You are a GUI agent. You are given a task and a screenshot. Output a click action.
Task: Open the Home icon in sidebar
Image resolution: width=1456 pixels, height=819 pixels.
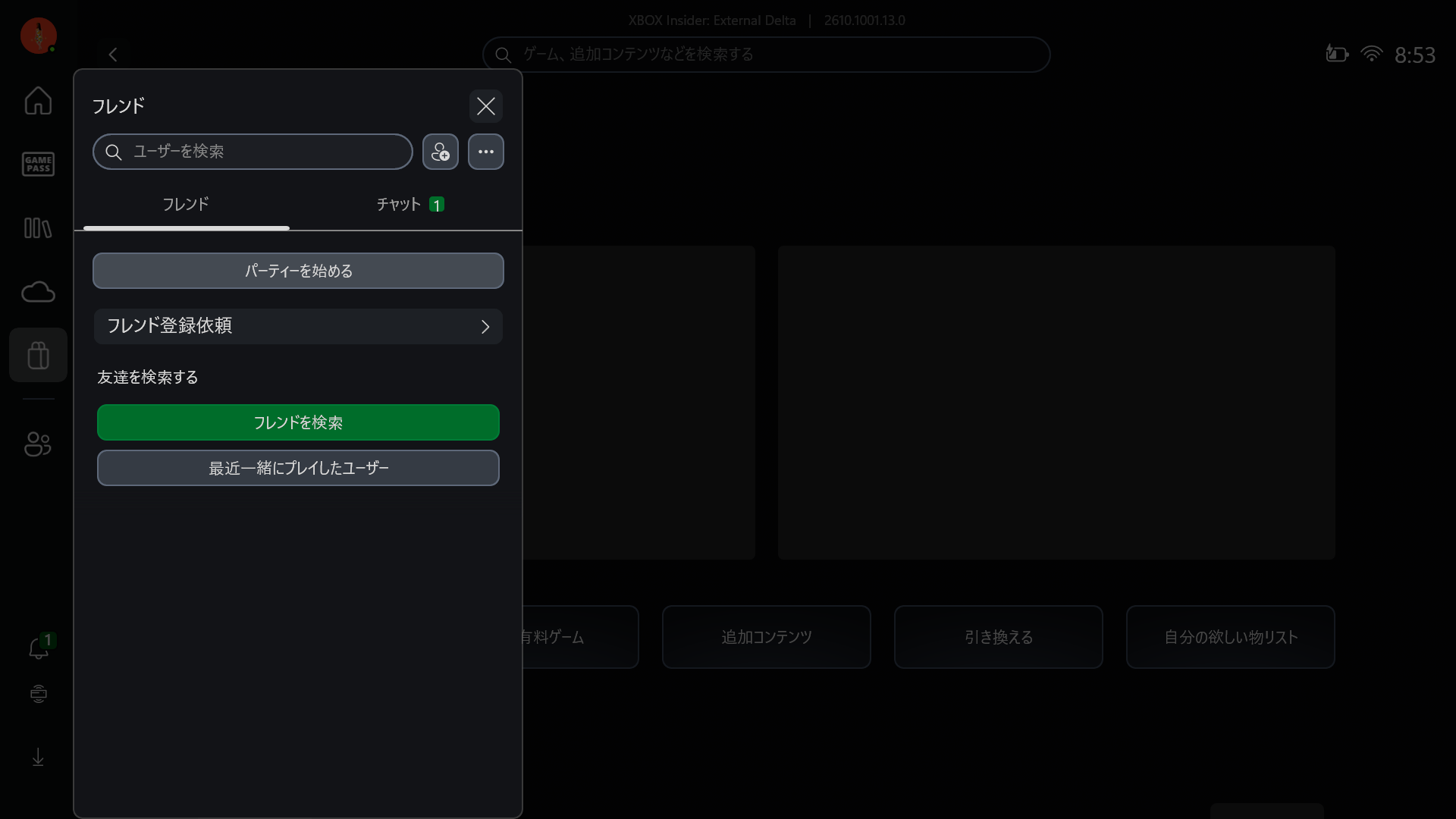[38, 100]
